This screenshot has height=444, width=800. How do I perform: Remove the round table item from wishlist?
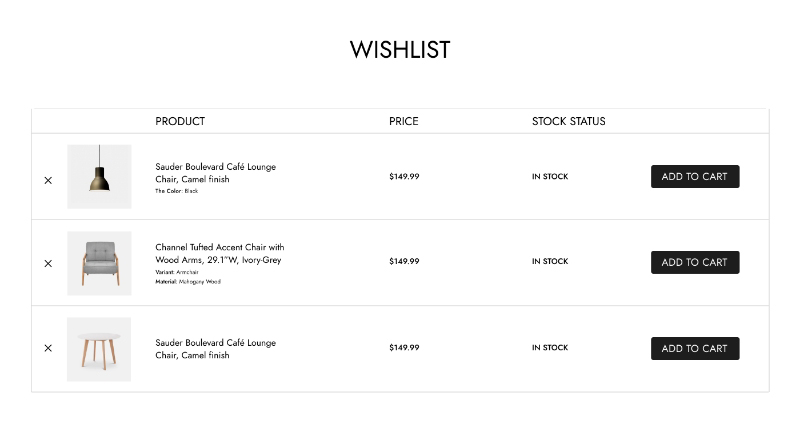click(x=48, y=348)
